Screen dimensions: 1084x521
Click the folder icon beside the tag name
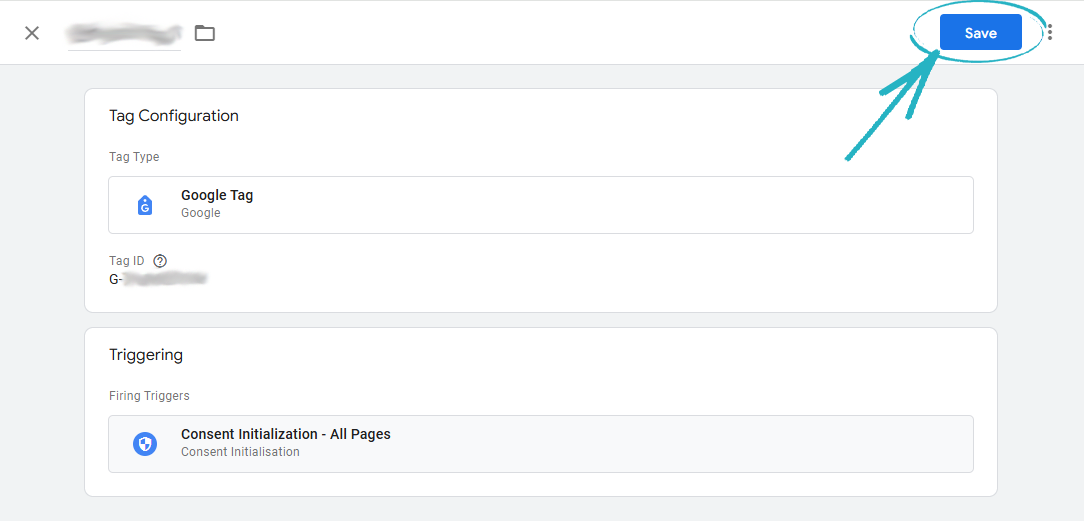coord(205,33)
